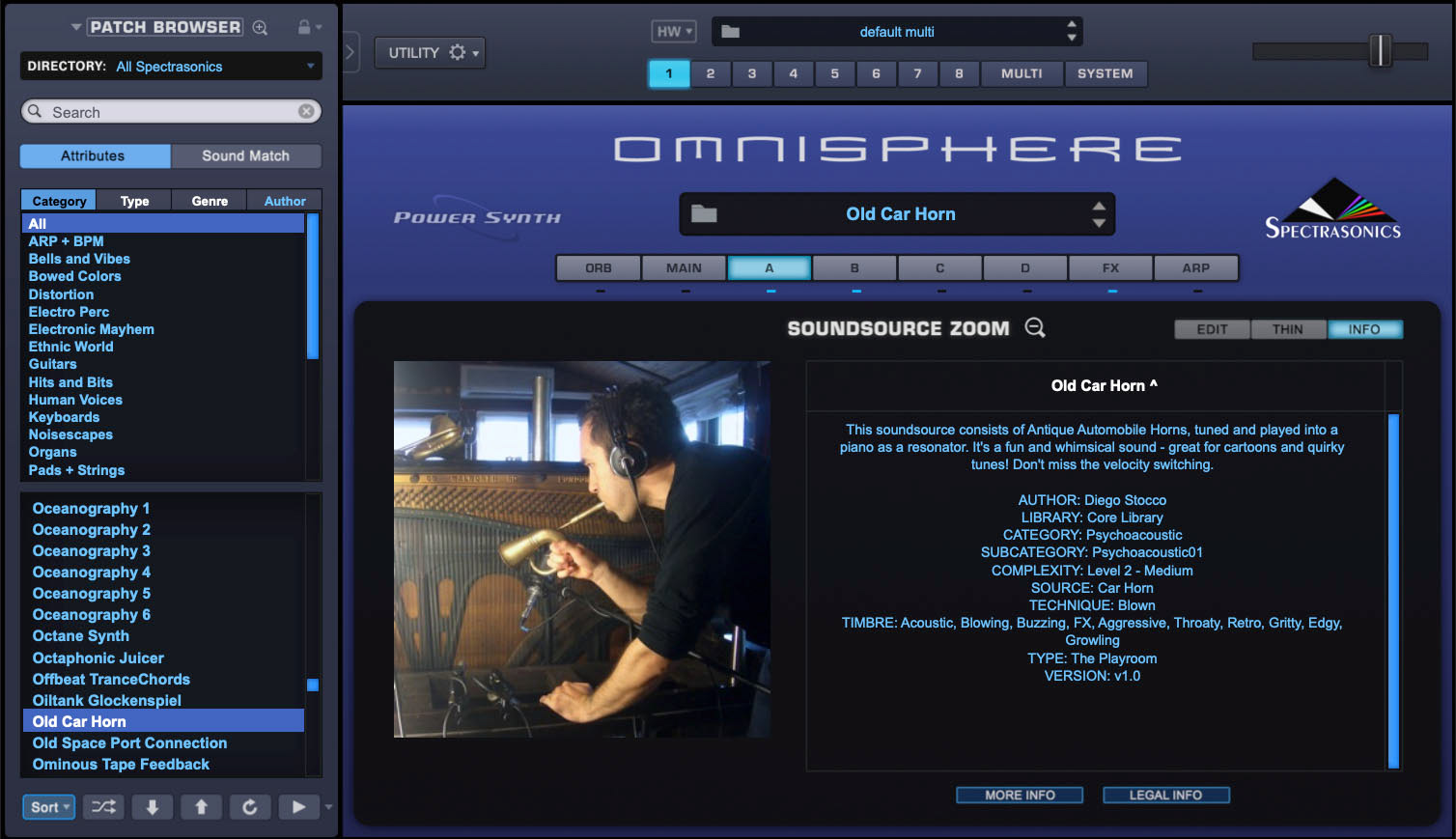Open the Sort dropdown menu

48,807
